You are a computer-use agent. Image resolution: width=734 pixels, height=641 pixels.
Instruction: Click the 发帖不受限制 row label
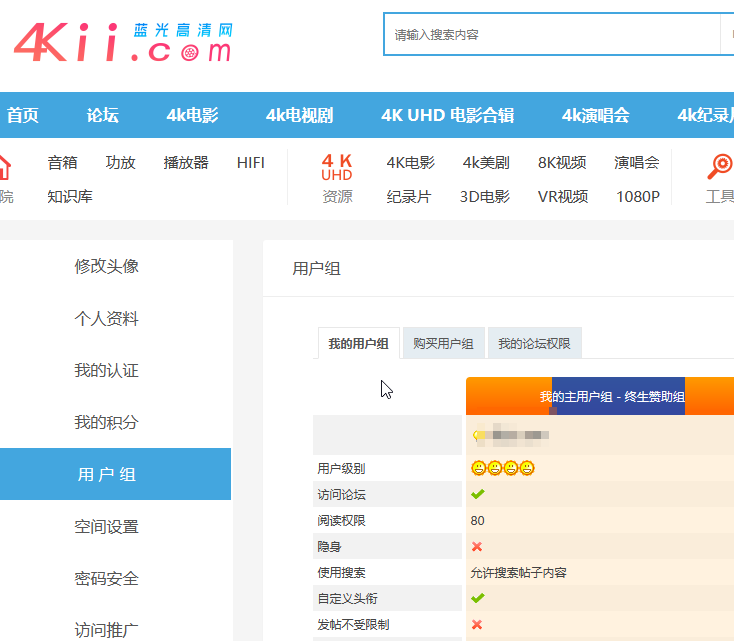coord(353,625)
